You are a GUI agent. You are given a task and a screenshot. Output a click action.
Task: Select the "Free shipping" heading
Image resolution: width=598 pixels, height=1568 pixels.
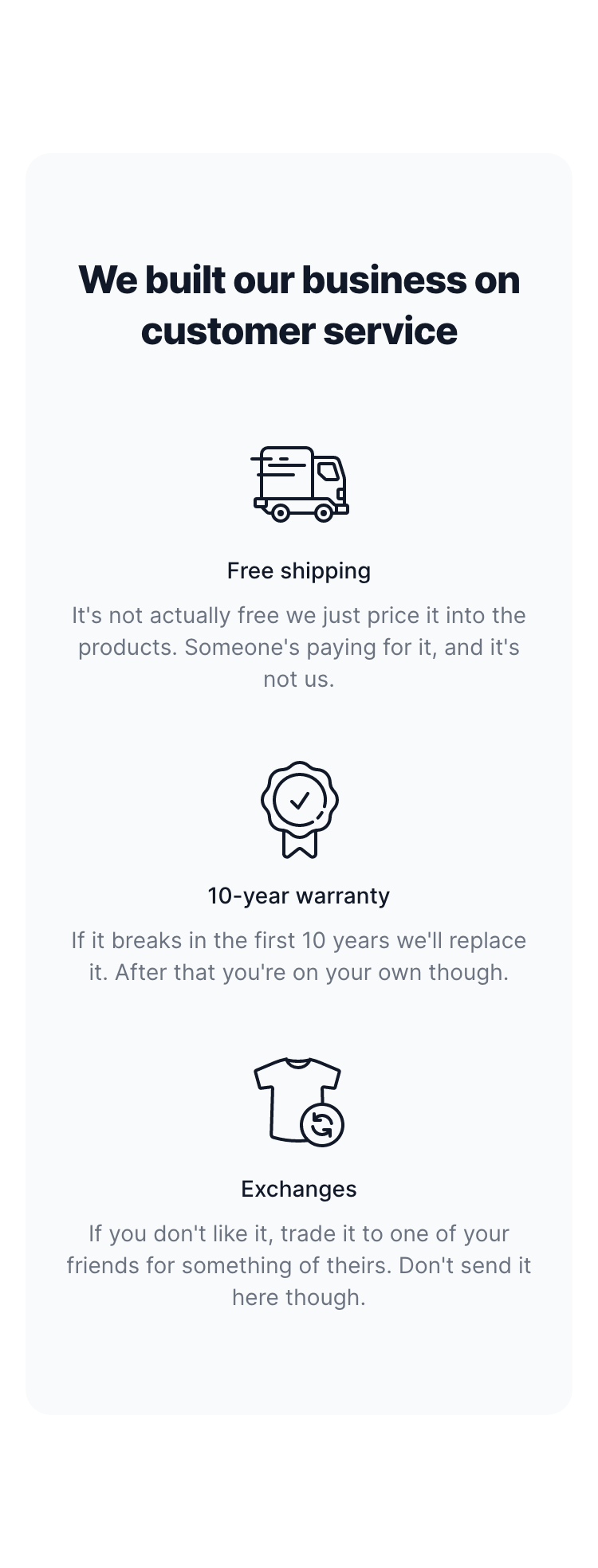coord(299,571)
